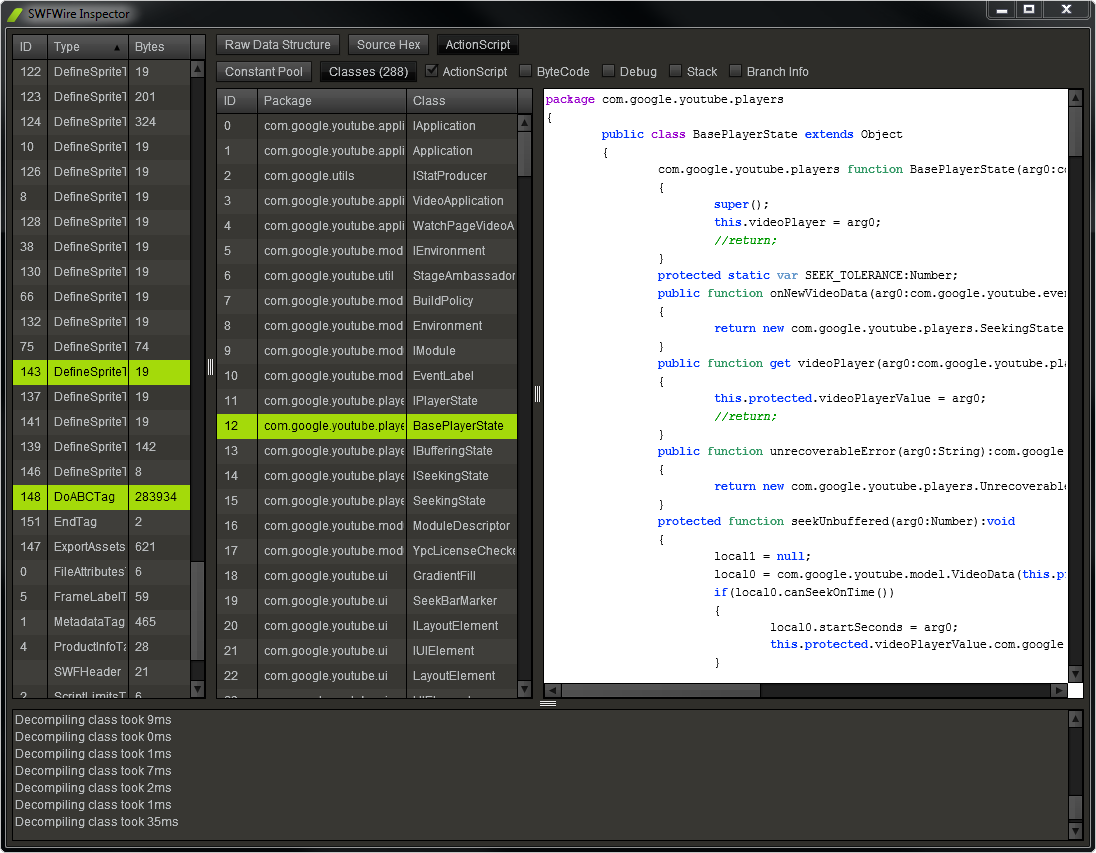Click code view scroll down arrow
Image resolution: width=1096 pixels, height=853 pixels.
1076,674
